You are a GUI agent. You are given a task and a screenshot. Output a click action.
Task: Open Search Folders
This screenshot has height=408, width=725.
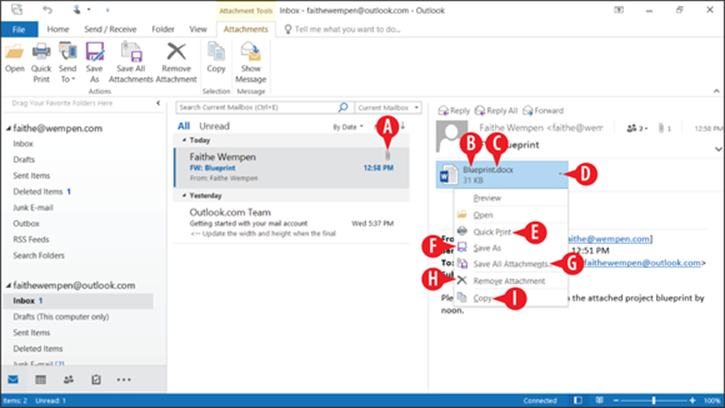39,255
